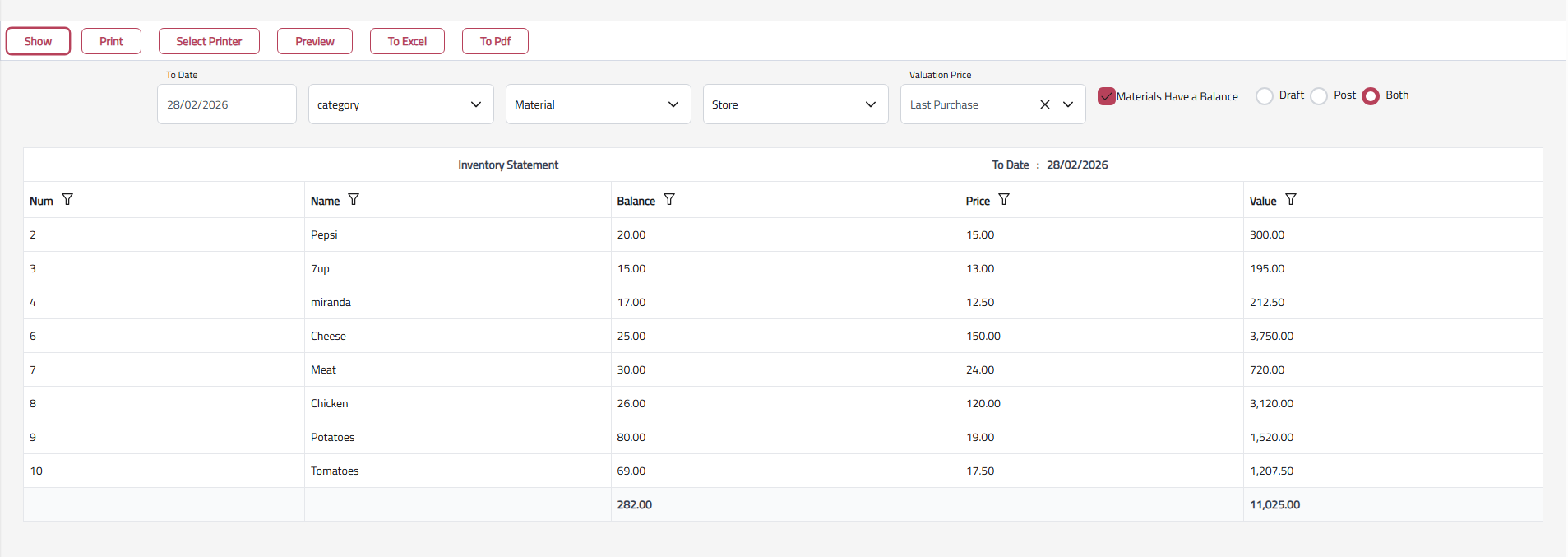Viewport: 1568px width, 557px height.
Task: Click Potatoes value 1,520.00
Action: click(x=1271, y=437)
